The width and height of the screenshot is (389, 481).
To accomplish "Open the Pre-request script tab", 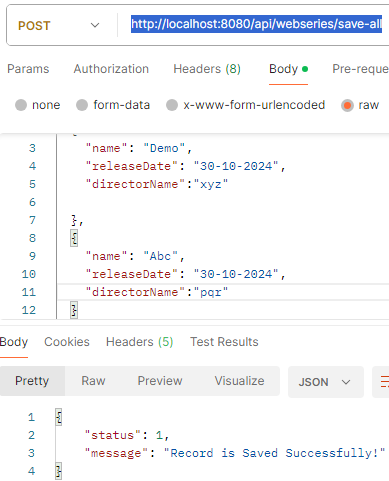I will pyautogui.click(x=360, y=69).
